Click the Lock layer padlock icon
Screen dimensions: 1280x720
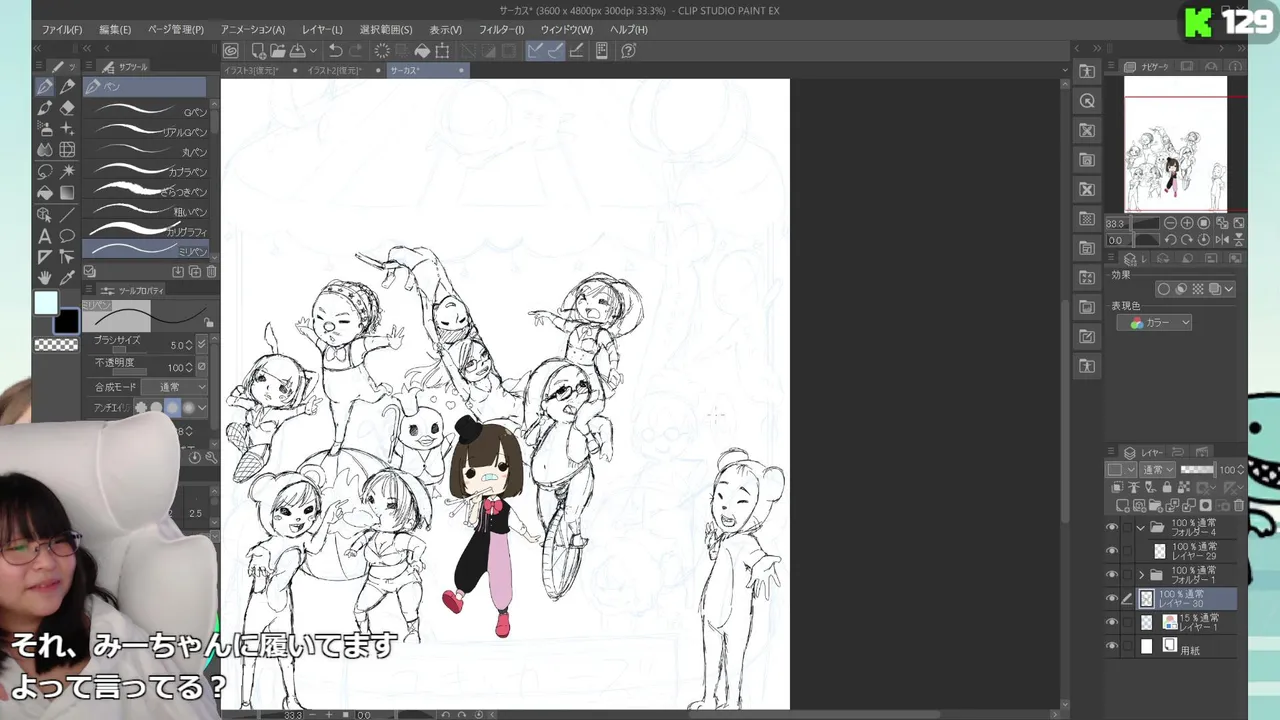coord(1167,488)
